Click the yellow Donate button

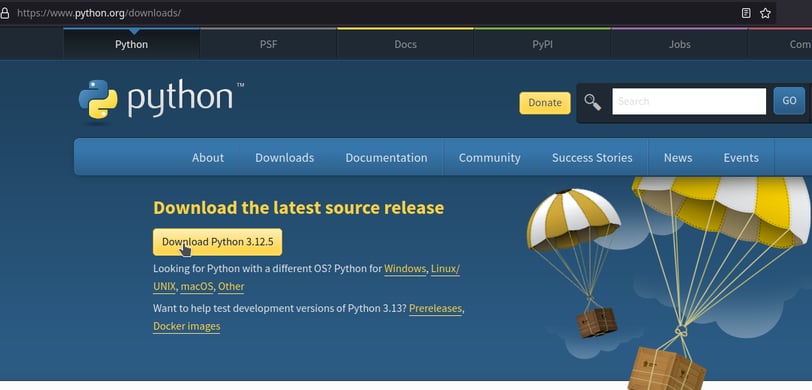[545, 103]
